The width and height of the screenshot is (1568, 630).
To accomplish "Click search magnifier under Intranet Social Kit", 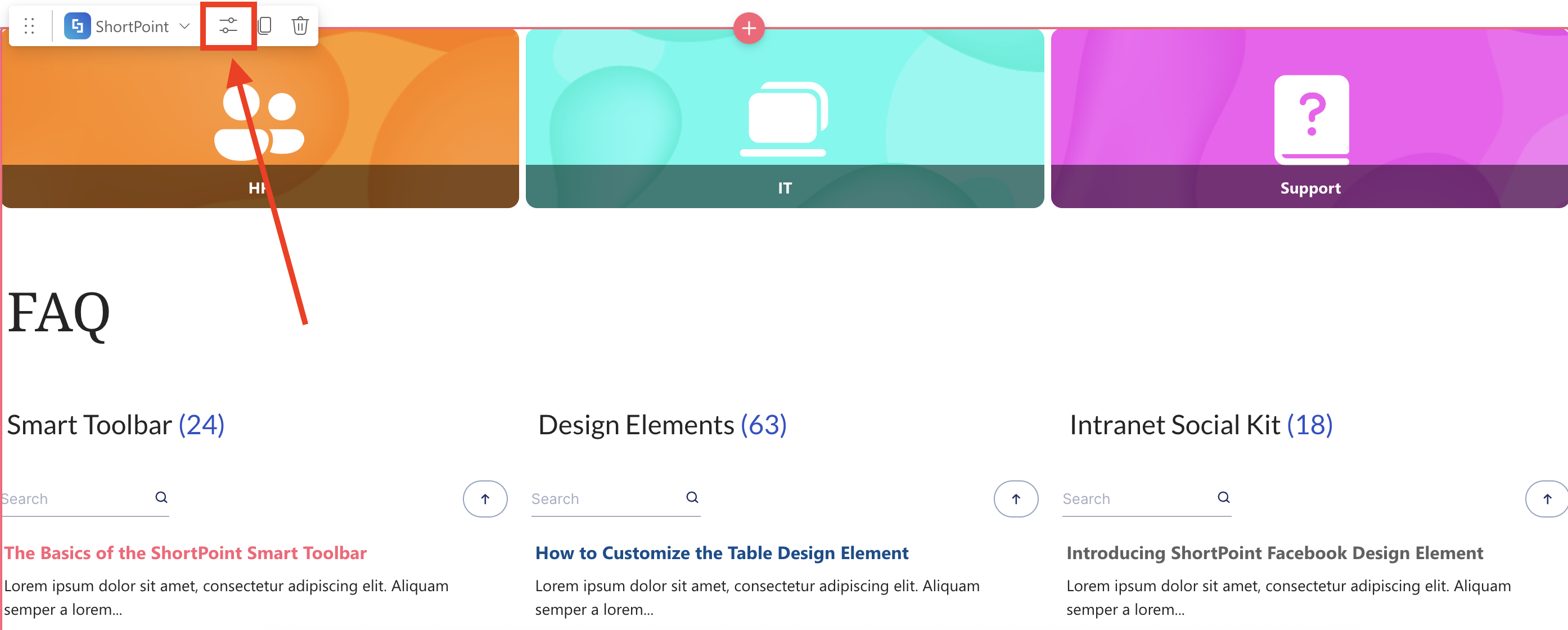I will 1223,497.
